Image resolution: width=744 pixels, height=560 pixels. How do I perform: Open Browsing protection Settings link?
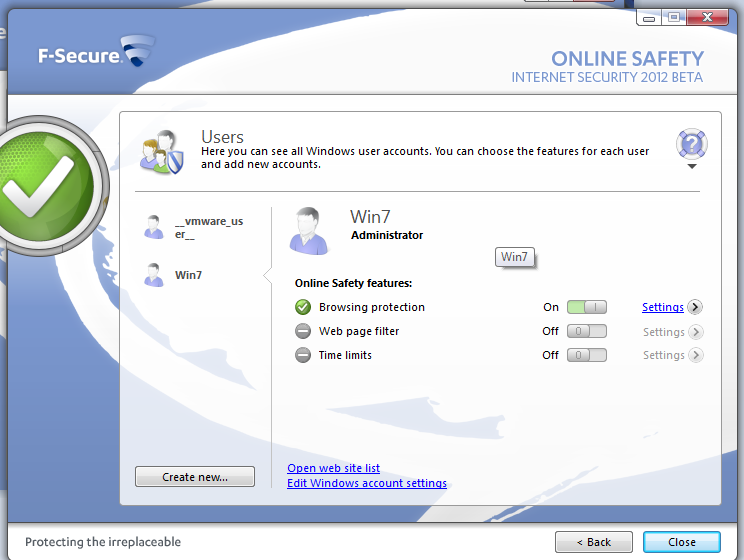[x=662, y=307]
